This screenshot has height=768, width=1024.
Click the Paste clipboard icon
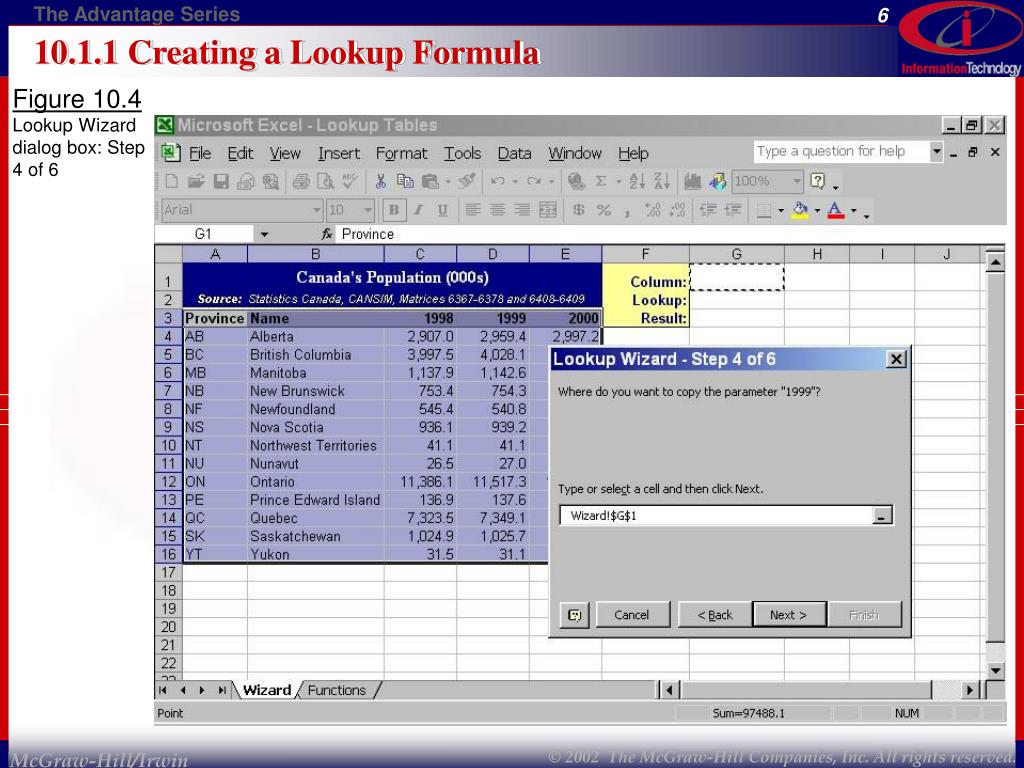[x=430, y=182]
